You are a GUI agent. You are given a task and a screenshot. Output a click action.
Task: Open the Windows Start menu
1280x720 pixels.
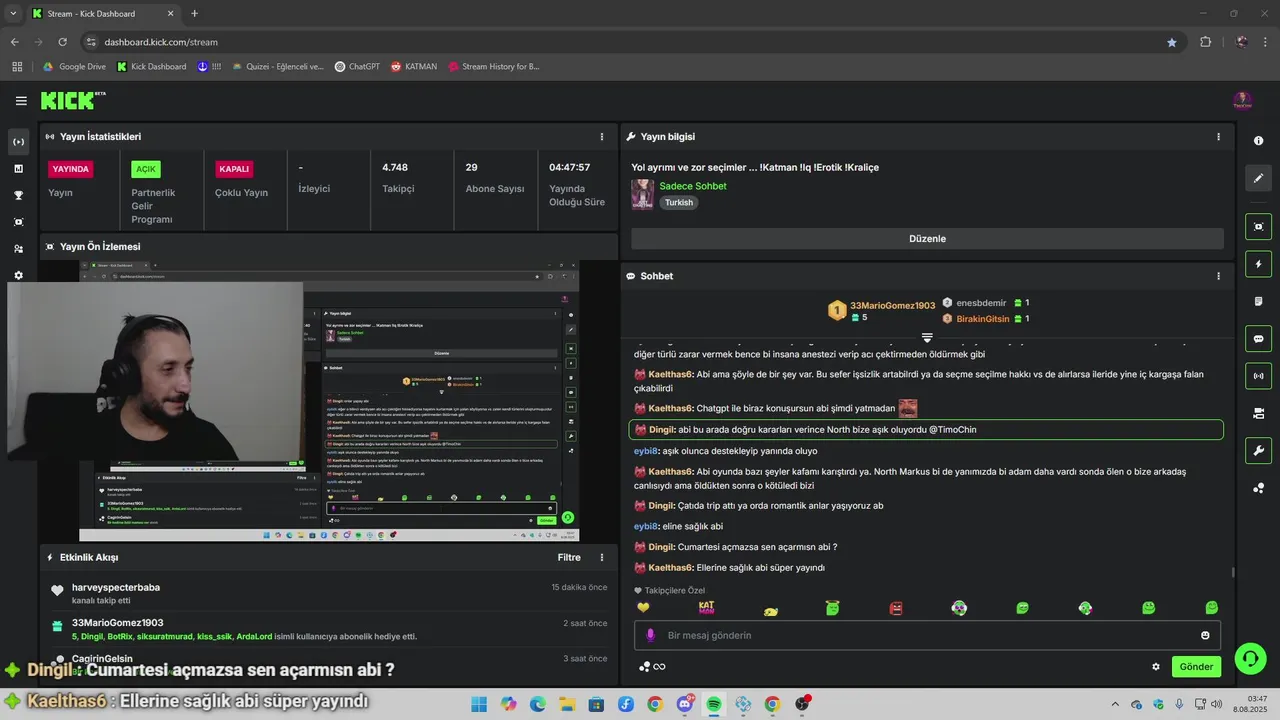click(x=479, y=704)
